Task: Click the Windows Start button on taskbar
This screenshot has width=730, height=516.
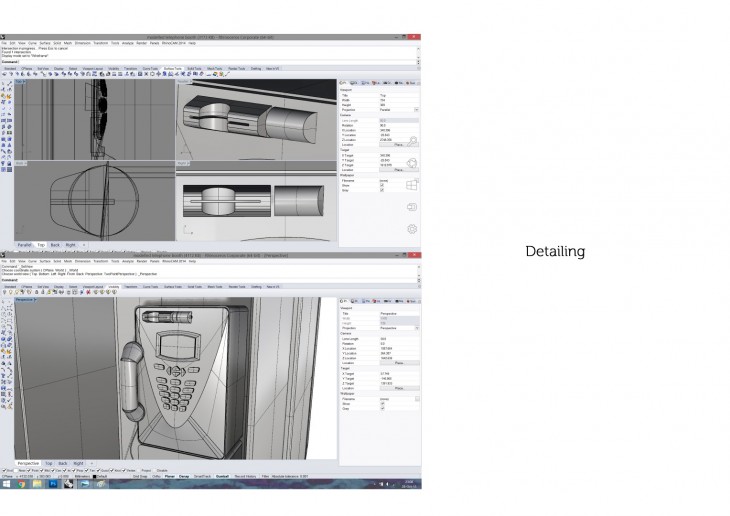Action: tap(6, 484)
